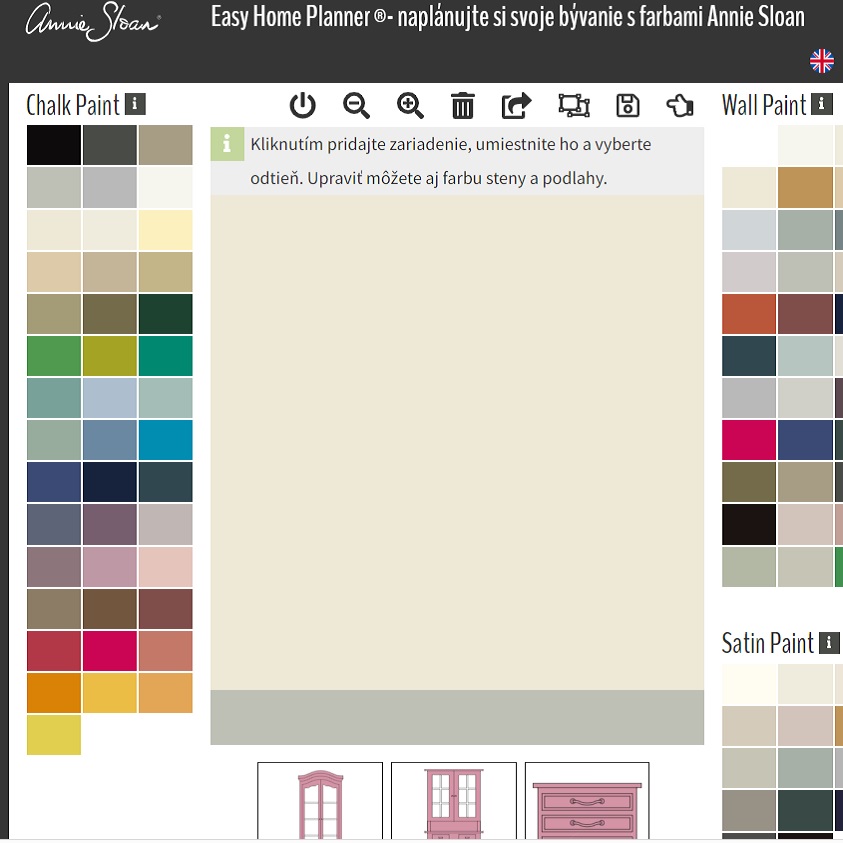Choose the teal green Chalk Paint swatch
The image size is (843, 843).
point(166,356)
